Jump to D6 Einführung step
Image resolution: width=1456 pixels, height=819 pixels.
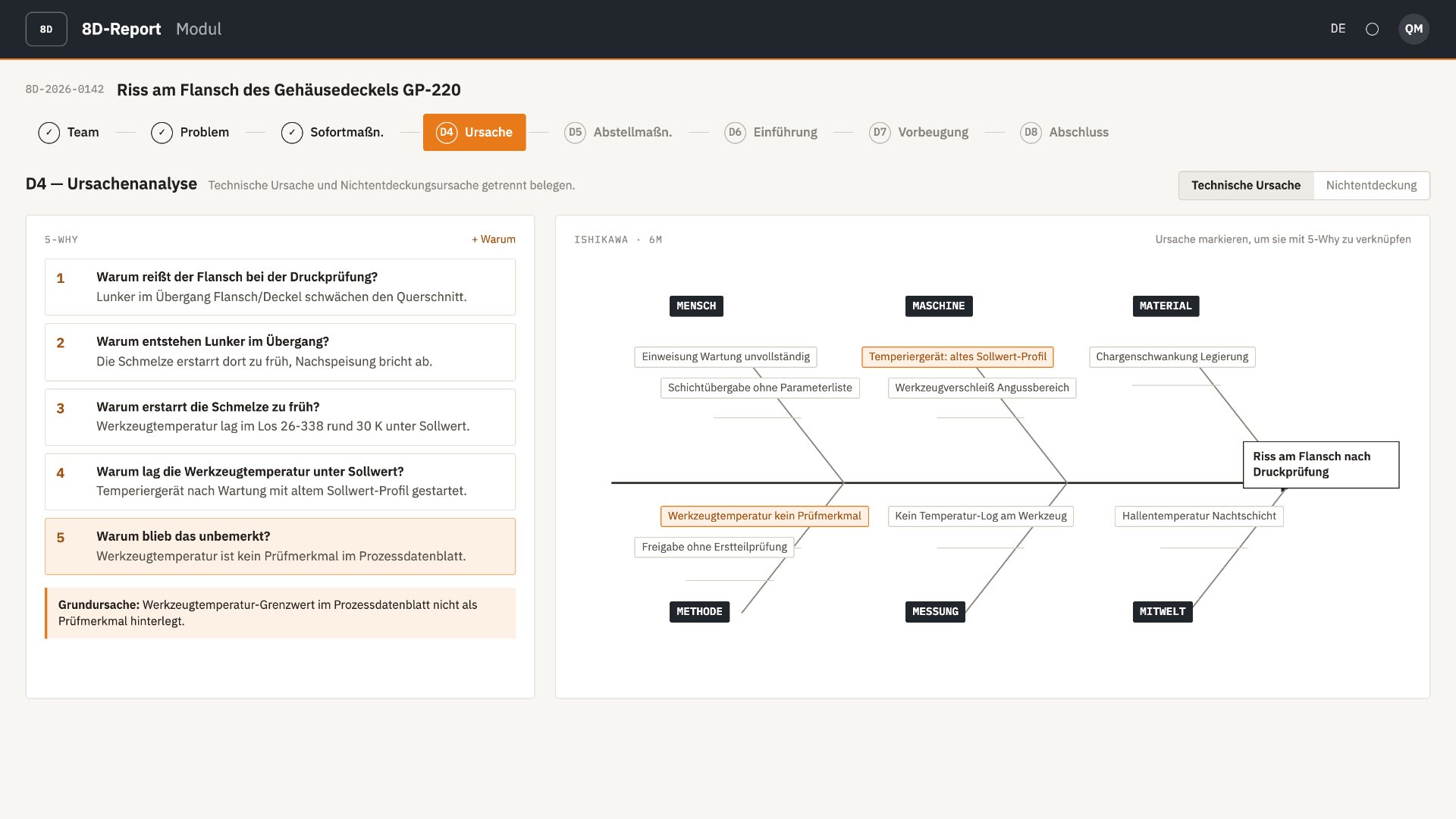(770, 132)
